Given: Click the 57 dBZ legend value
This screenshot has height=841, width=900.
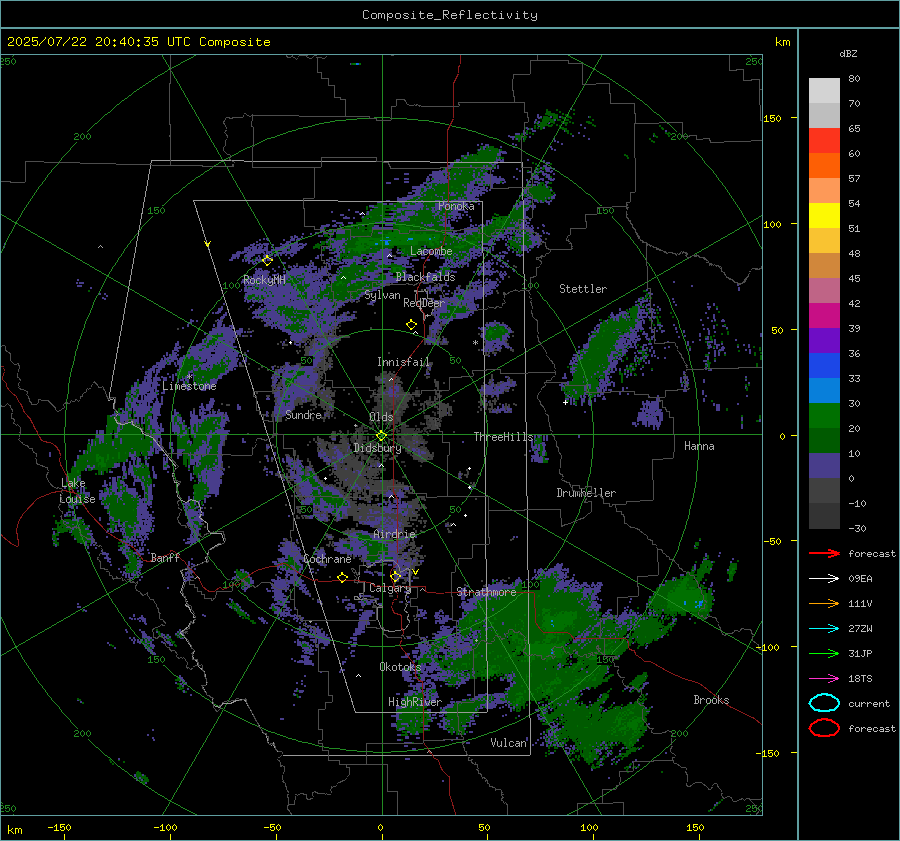Looking at the screenshot, I should pos(854,178).
